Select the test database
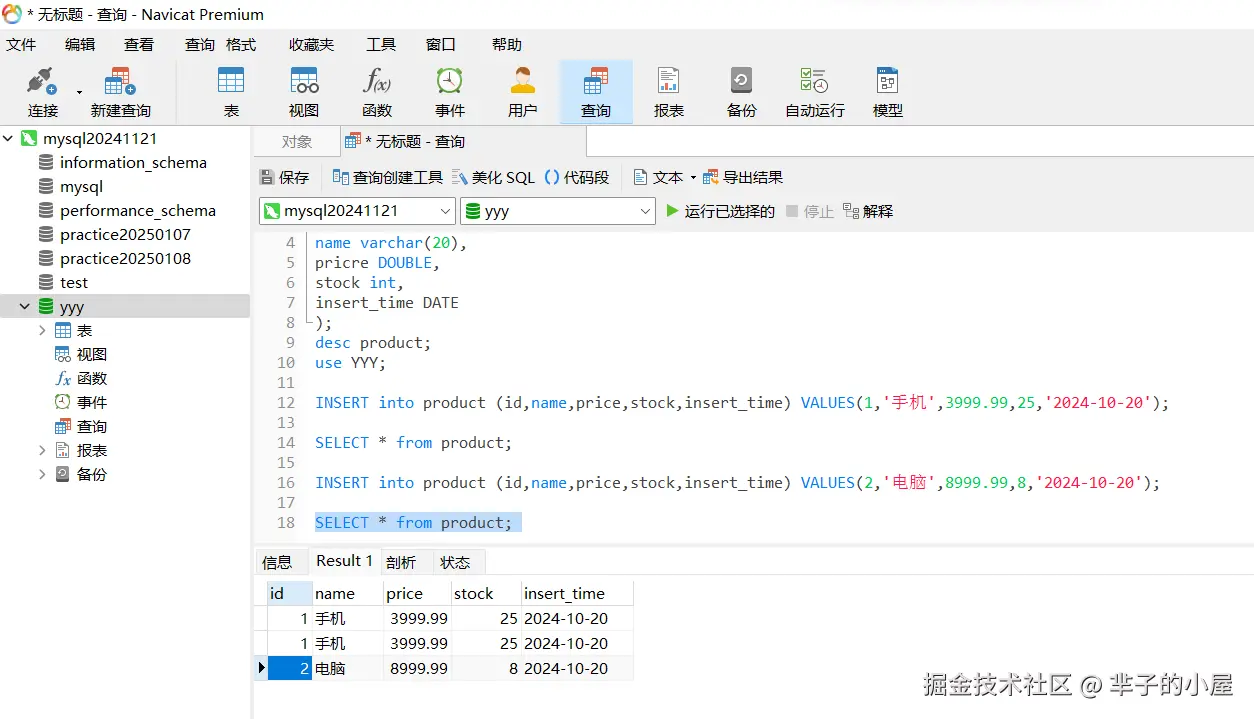 click(x=73, y=282)
